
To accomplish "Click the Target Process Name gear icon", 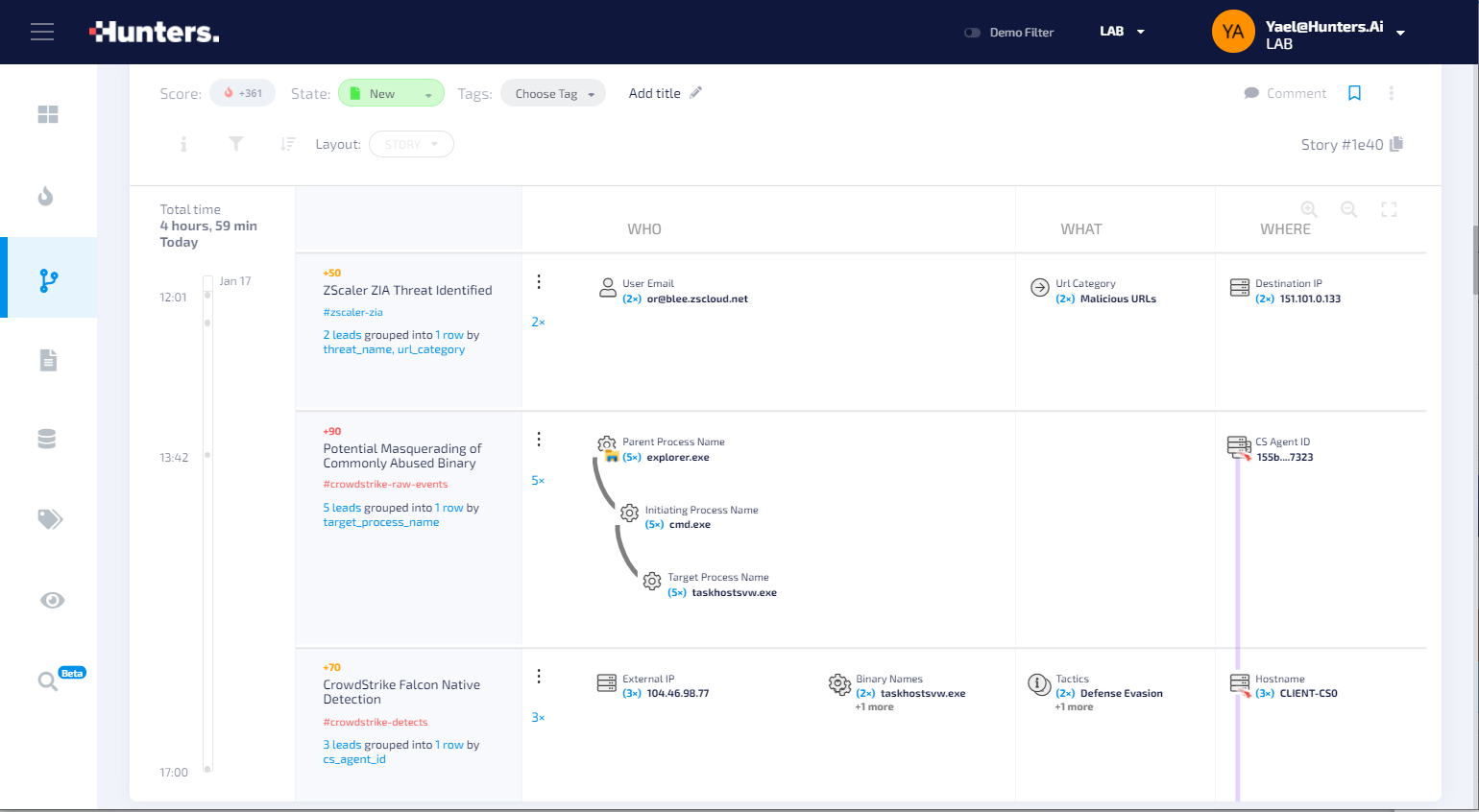I will coord(652,581).
